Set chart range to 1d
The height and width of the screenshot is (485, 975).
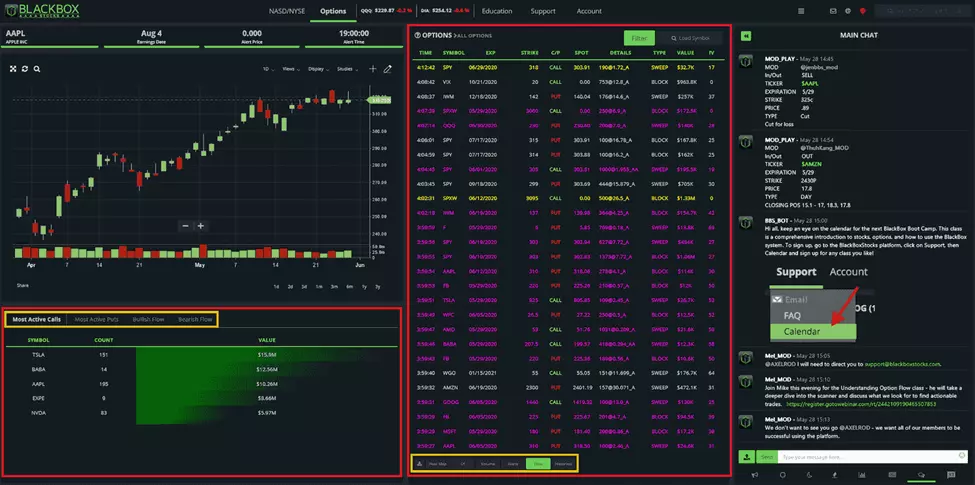(x=276, y=286)
